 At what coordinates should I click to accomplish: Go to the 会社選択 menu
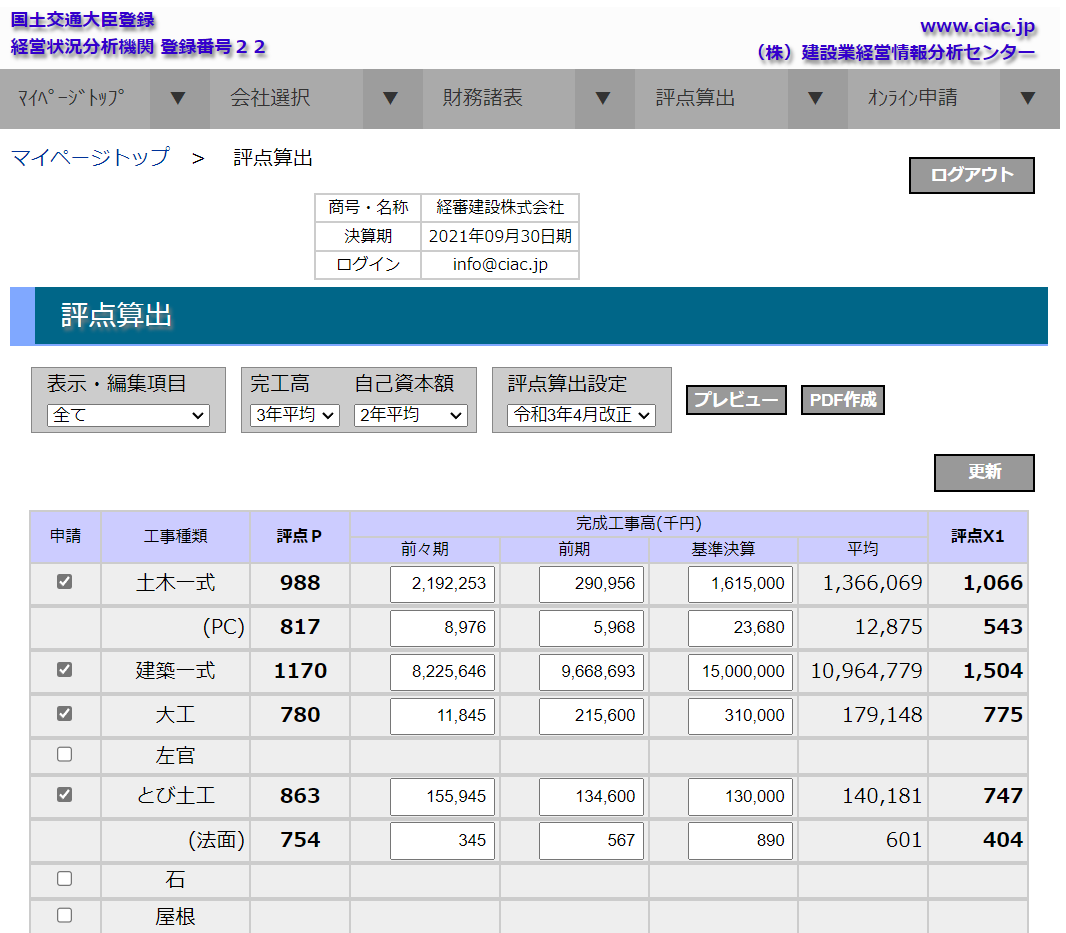(271, 98)
